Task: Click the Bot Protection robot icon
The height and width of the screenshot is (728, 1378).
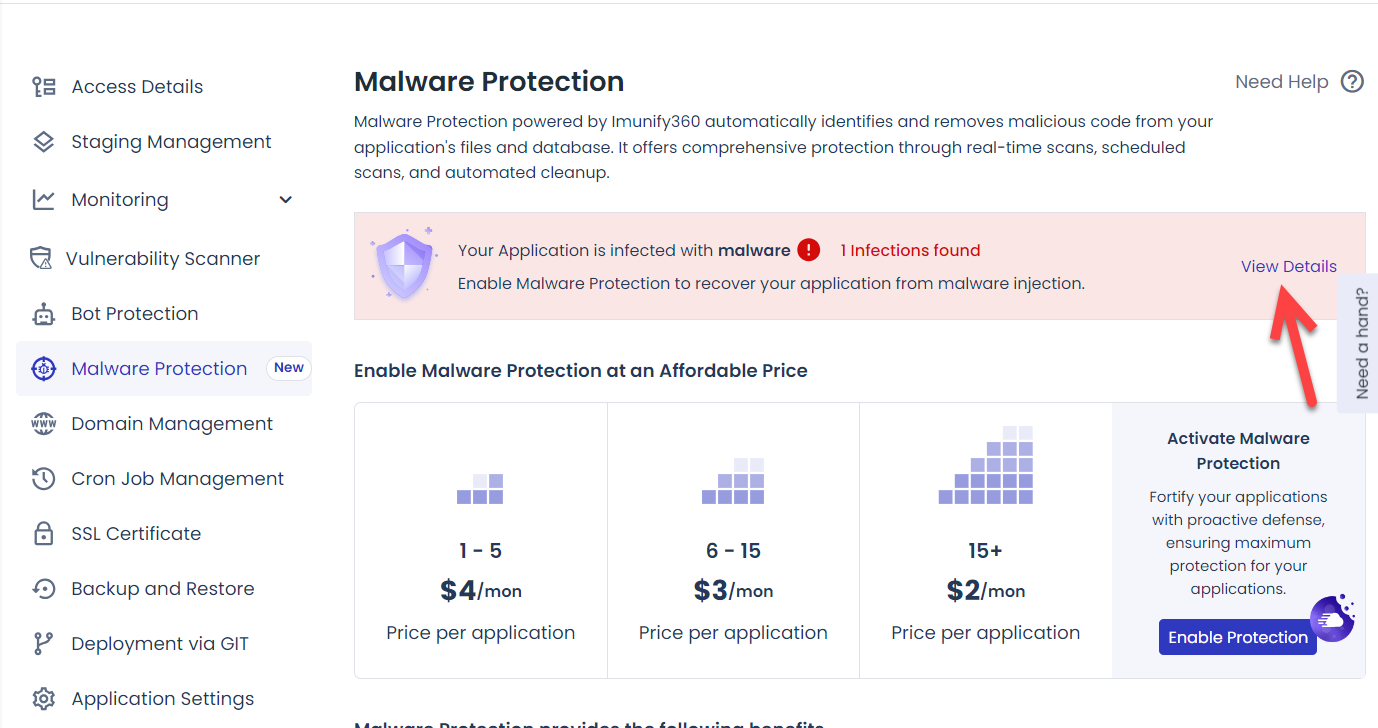Action: point(43,314)
